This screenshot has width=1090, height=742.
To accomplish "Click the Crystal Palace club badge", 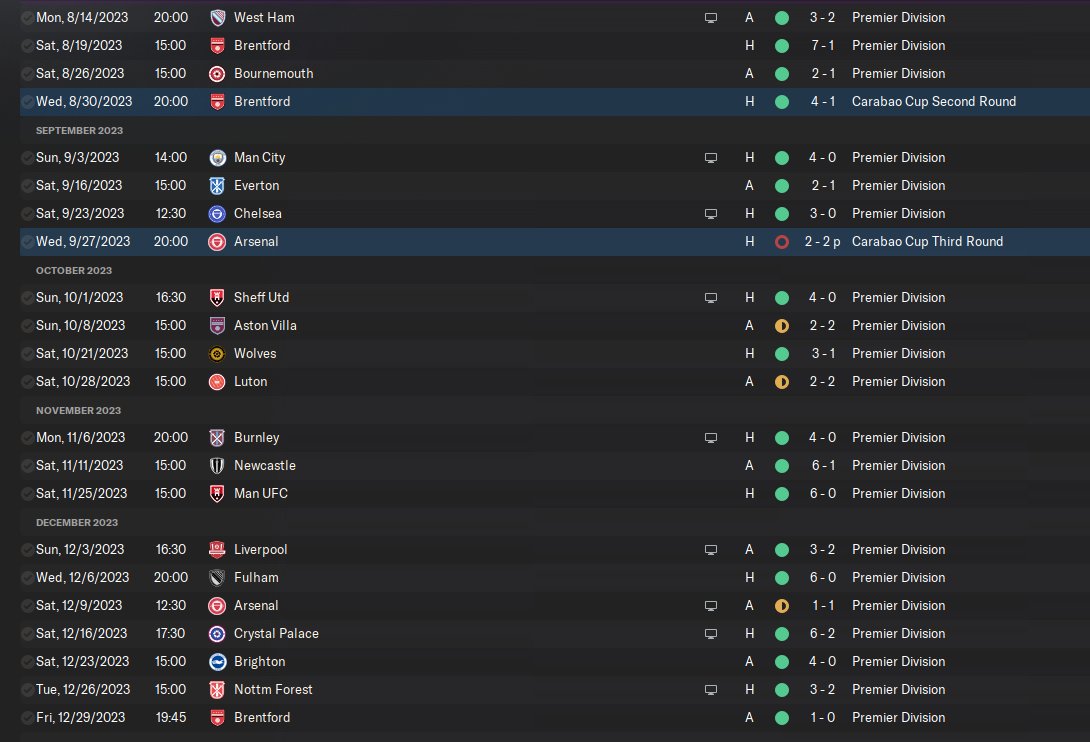I will pos(217,633).
